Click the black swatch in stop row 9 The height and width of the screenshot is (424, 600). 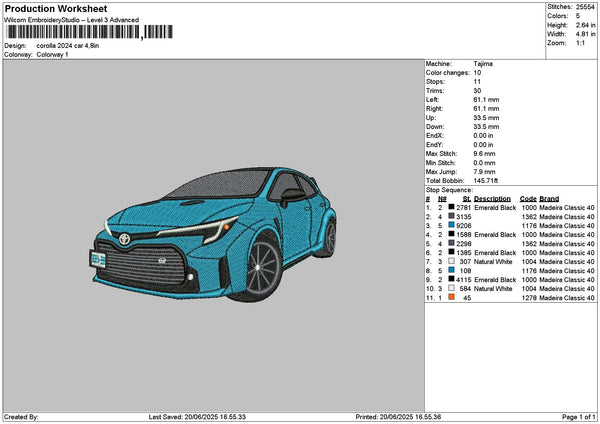tap(452, 279)
